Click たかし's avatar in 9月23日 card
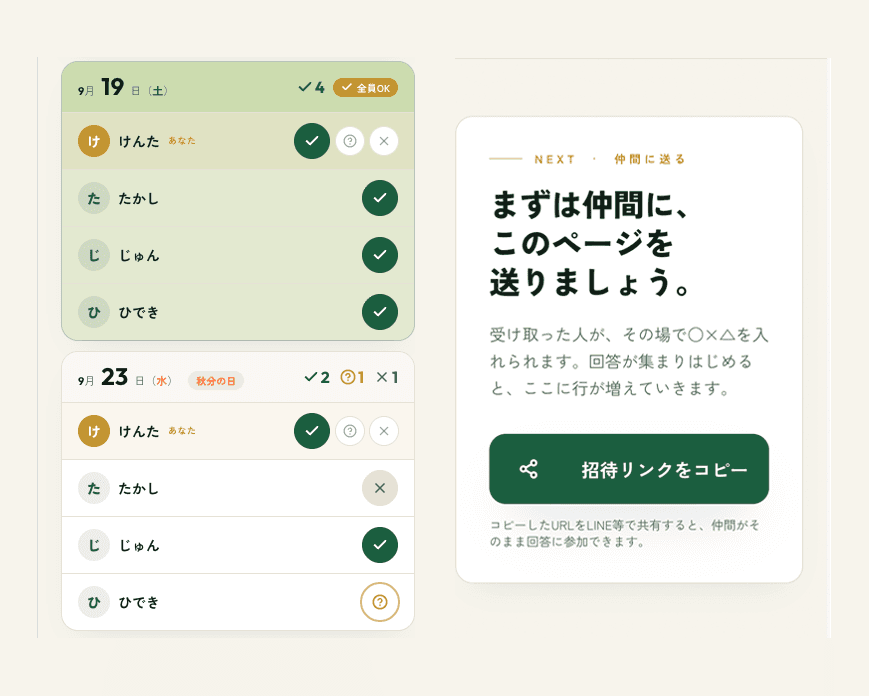Image resolution: width=869 pixels, height=696 pixels. click(x=94, y=488)
